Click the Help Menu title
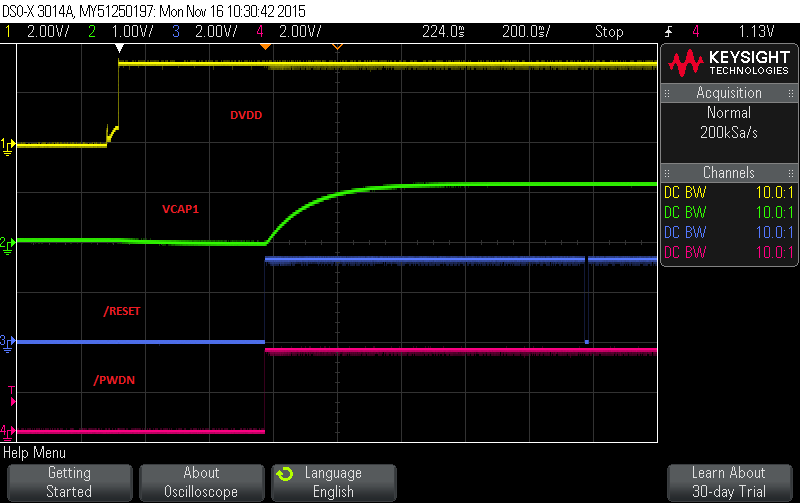Image resolution: width=800 pixels, height=503 pixels. click(34, 452)
